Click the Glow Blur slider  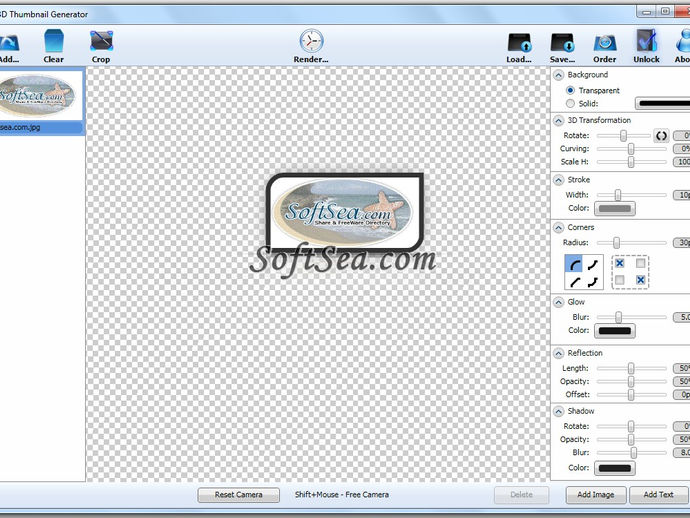pyautogui.click(x=631, y=317)
